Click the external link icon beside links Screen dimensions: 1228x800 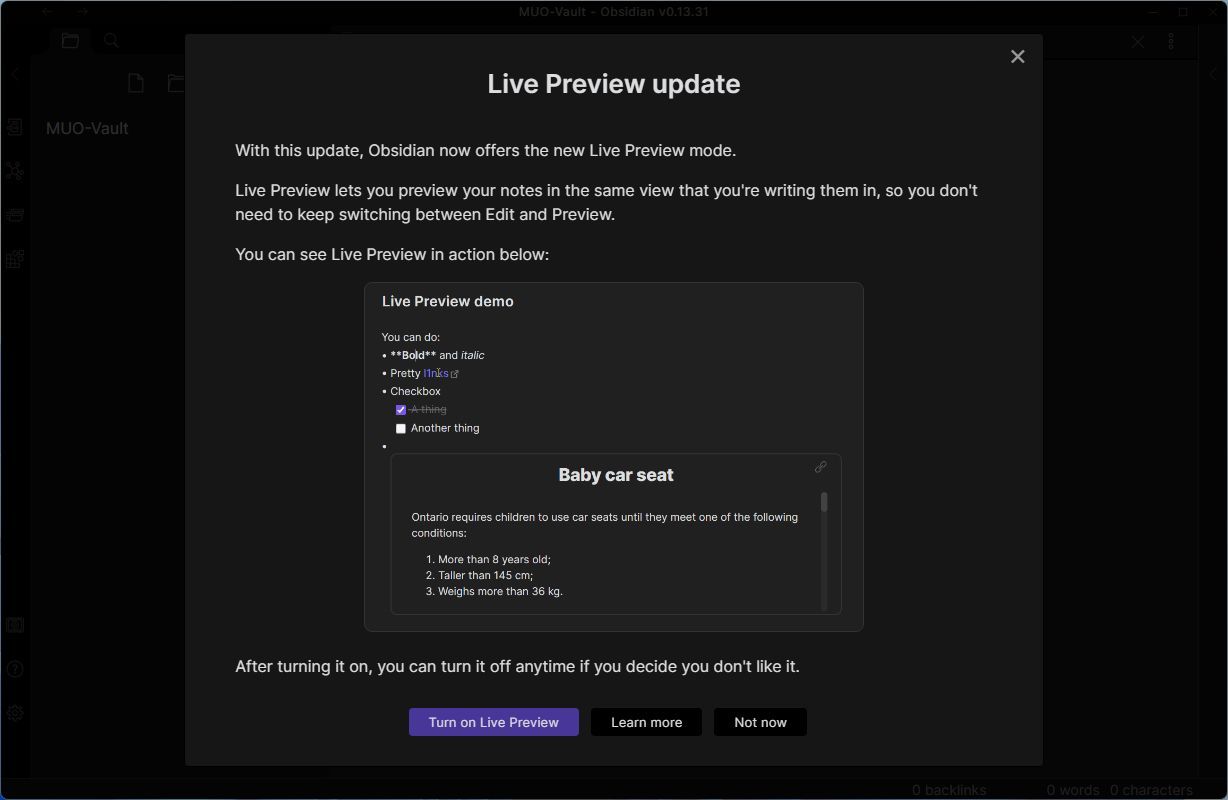pos(455,373)
